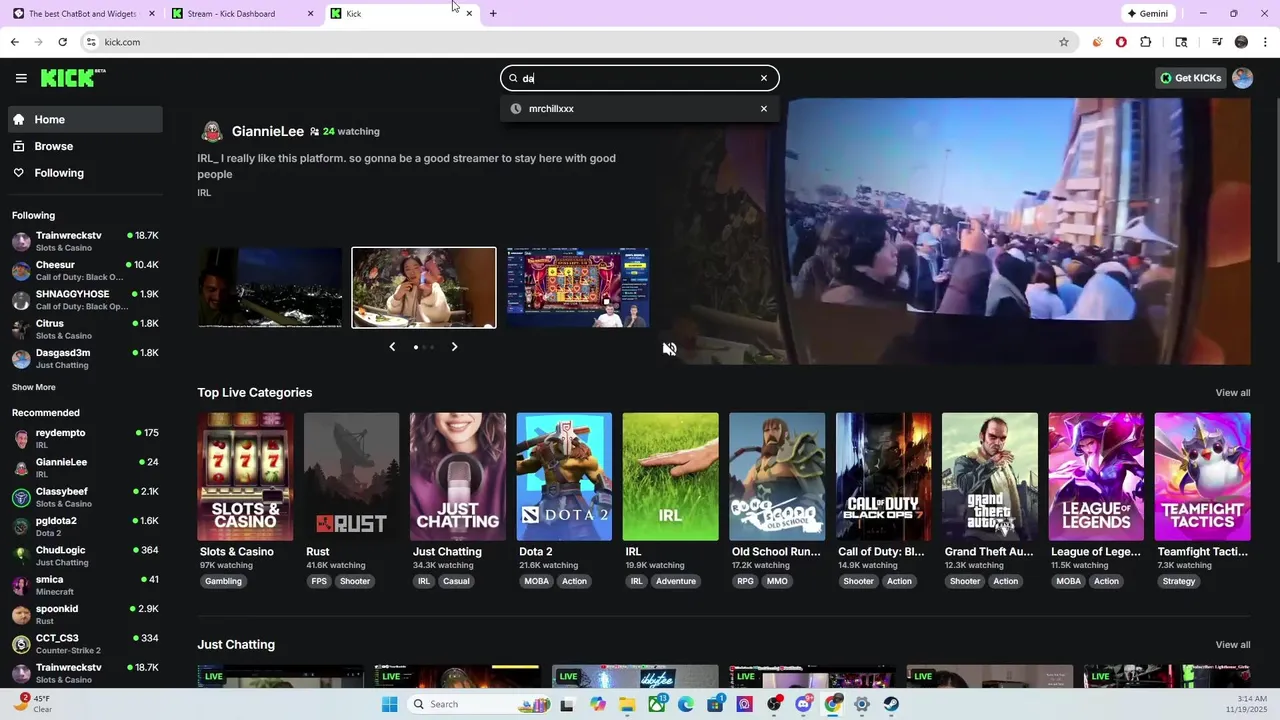Screen dimensions: 1280x720
Task: Switch to best ChatBot and Widgets tab
Action: (x=83, y=13)
